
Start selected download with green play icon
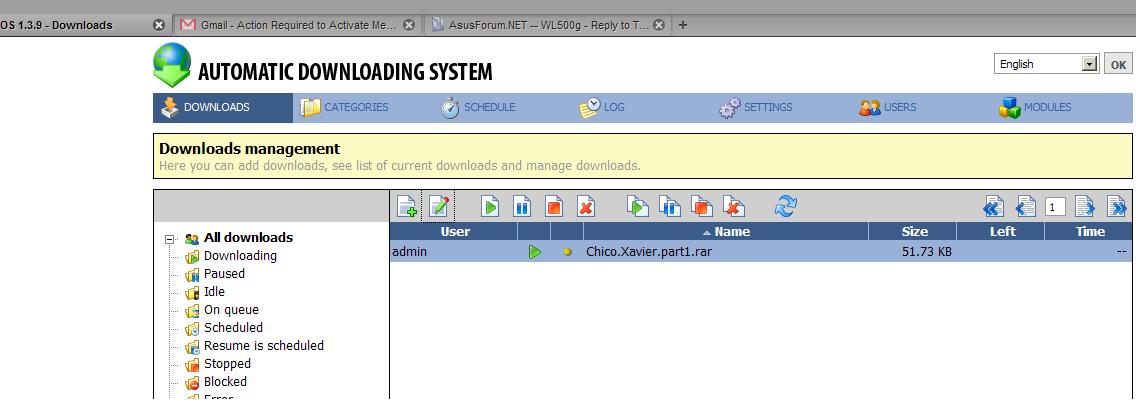tap(490, 207)
